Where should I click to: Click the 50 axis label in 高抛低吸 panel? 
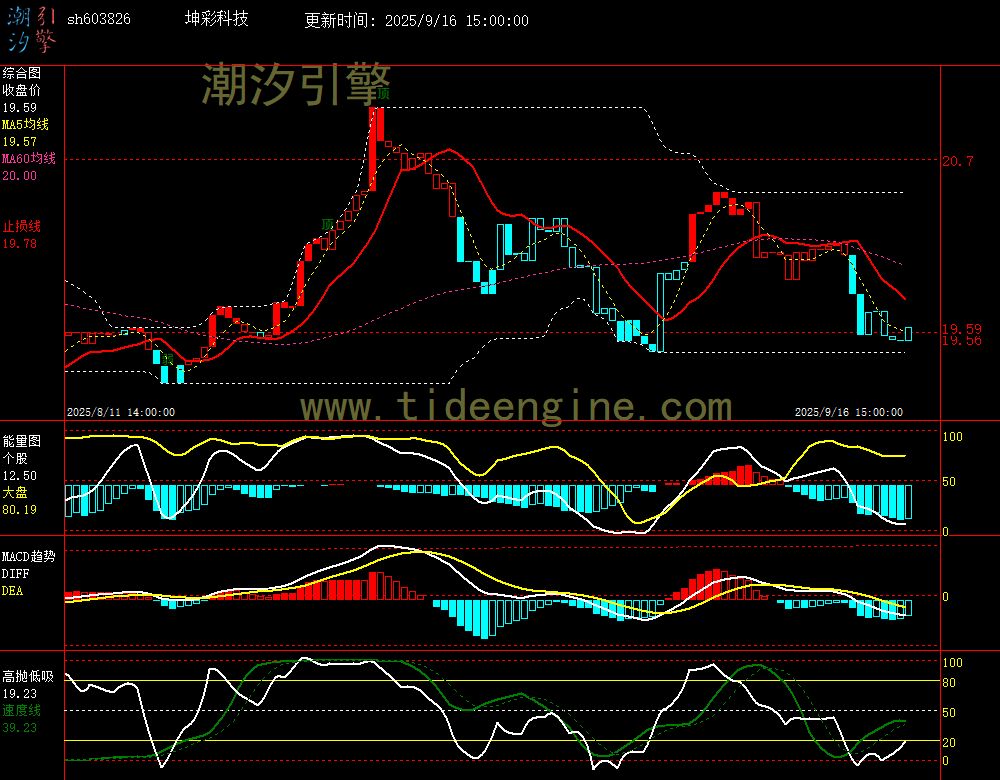tap(949, 712)
